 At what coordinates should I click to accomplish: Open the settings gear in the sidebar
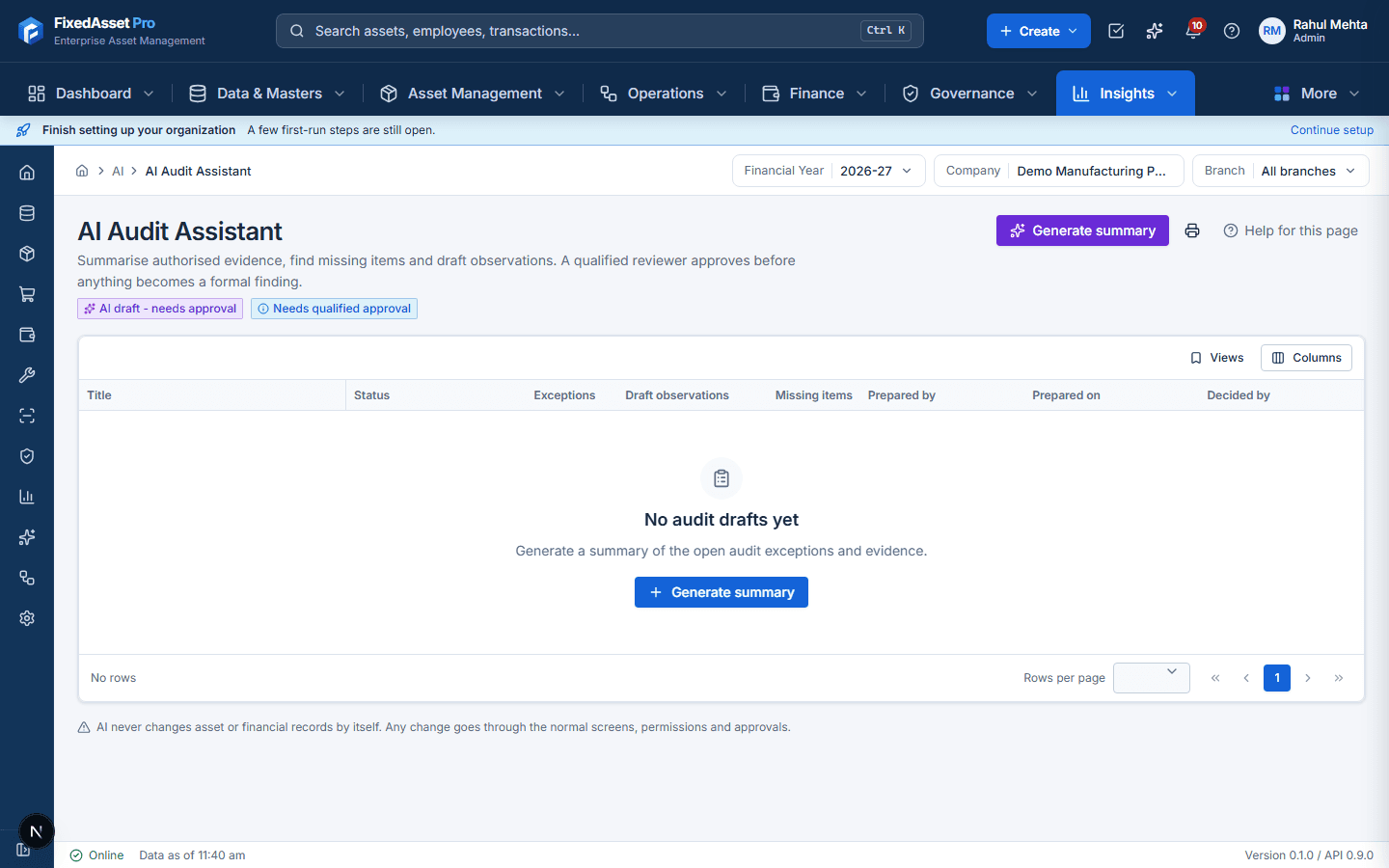coord(27,618)
